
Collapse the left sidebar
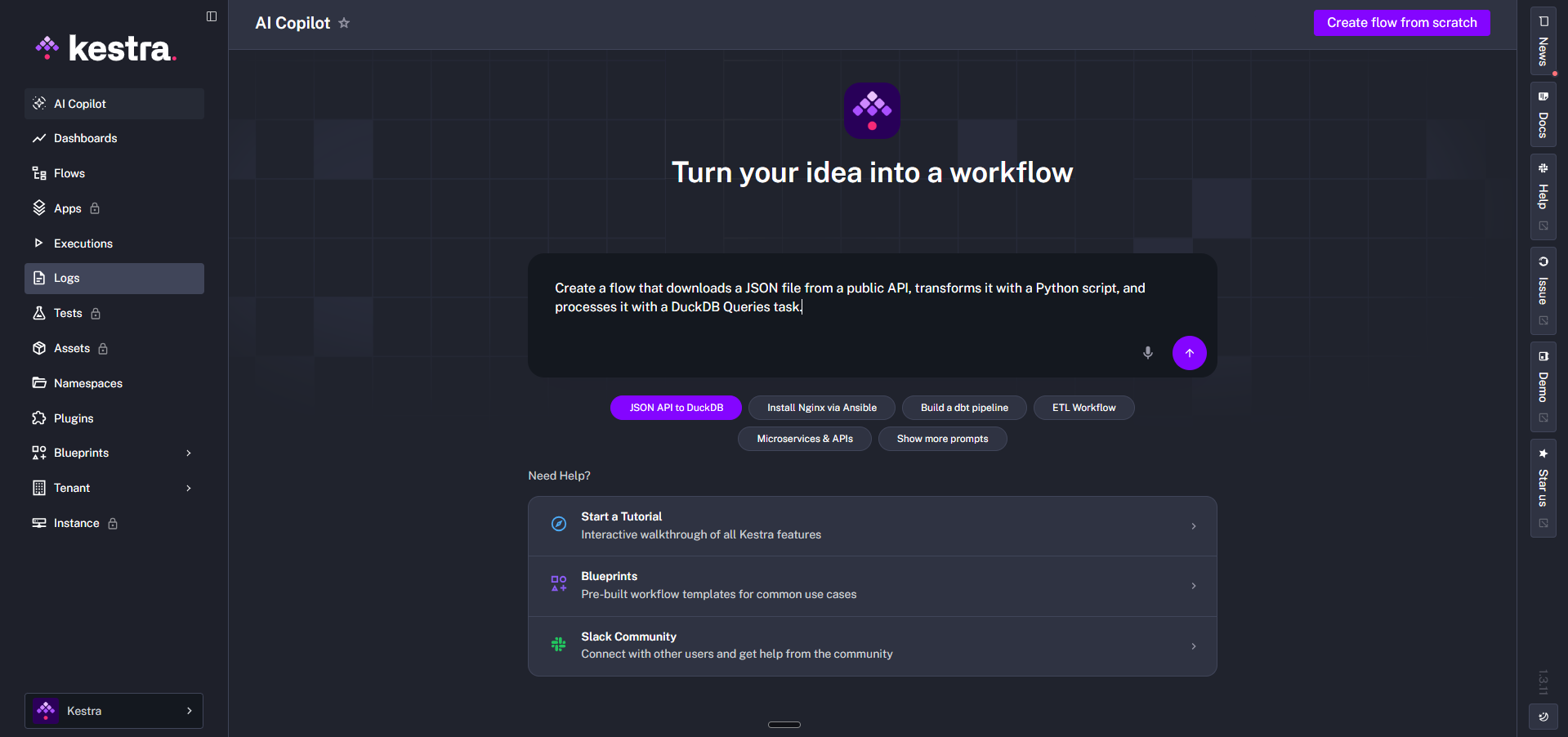pyautogui.click(x=211, y=16)
